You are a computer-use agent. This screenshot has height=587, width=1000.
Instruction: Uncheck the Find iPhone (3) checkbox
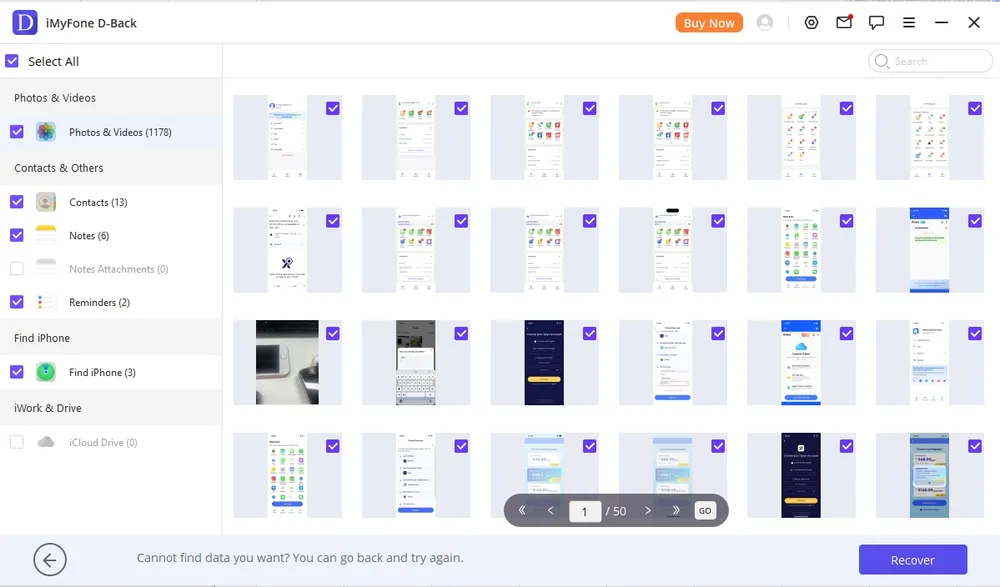(17, 372)
